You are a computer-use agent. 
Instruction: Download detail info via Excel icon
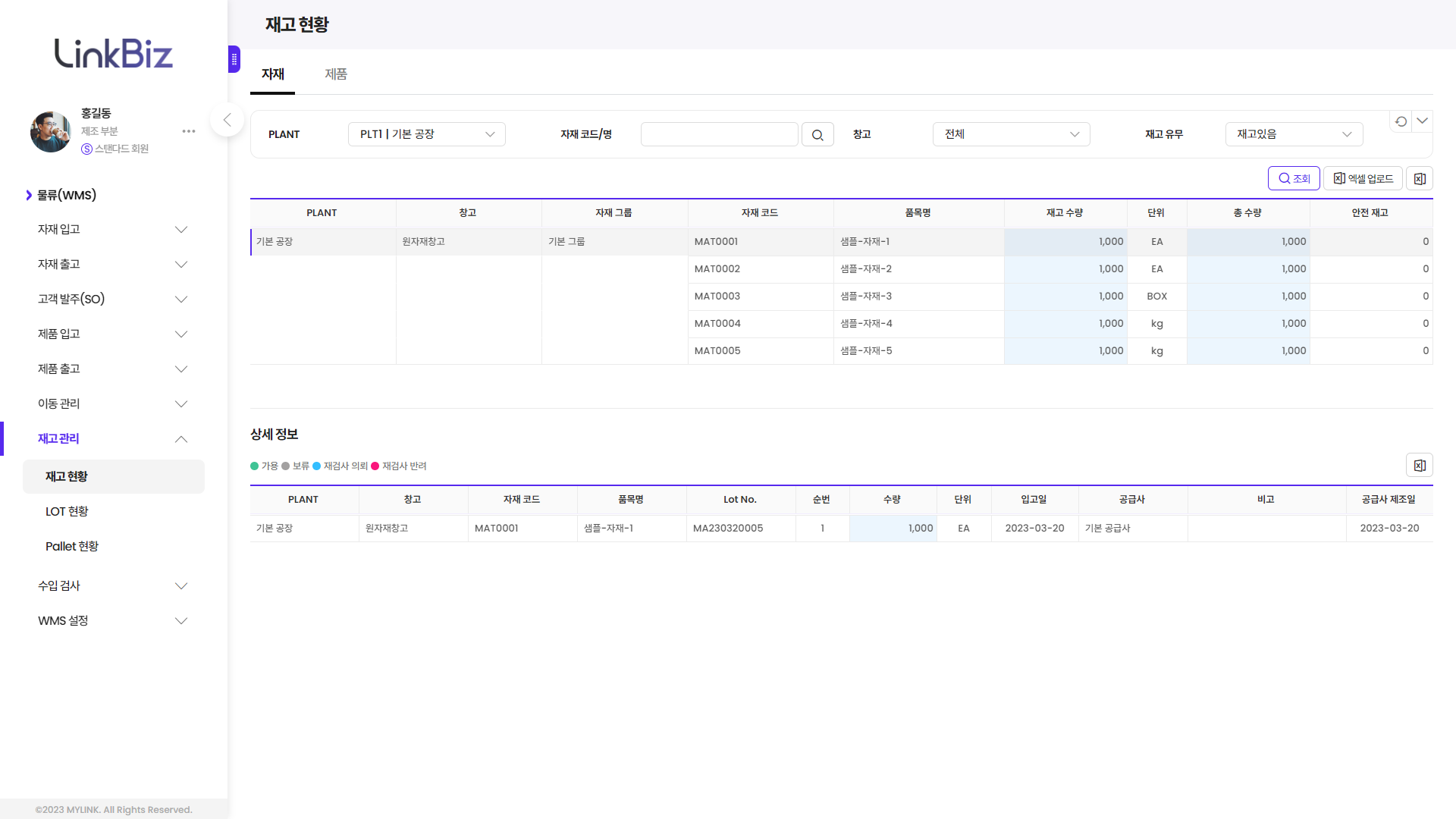click(x=1419, y=466)
